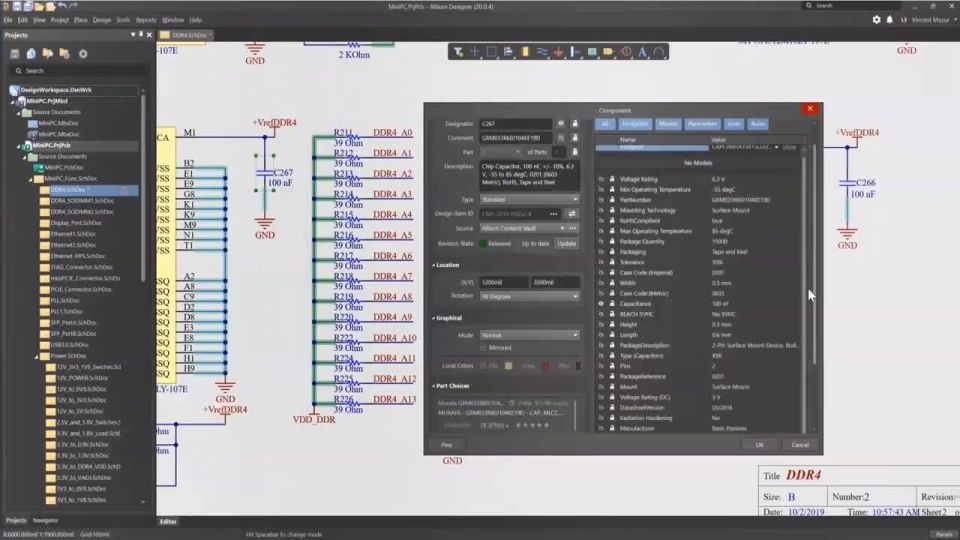Screen dimensions: 960x540
Task: Select the Models filter button
Action: coord(668,124)
